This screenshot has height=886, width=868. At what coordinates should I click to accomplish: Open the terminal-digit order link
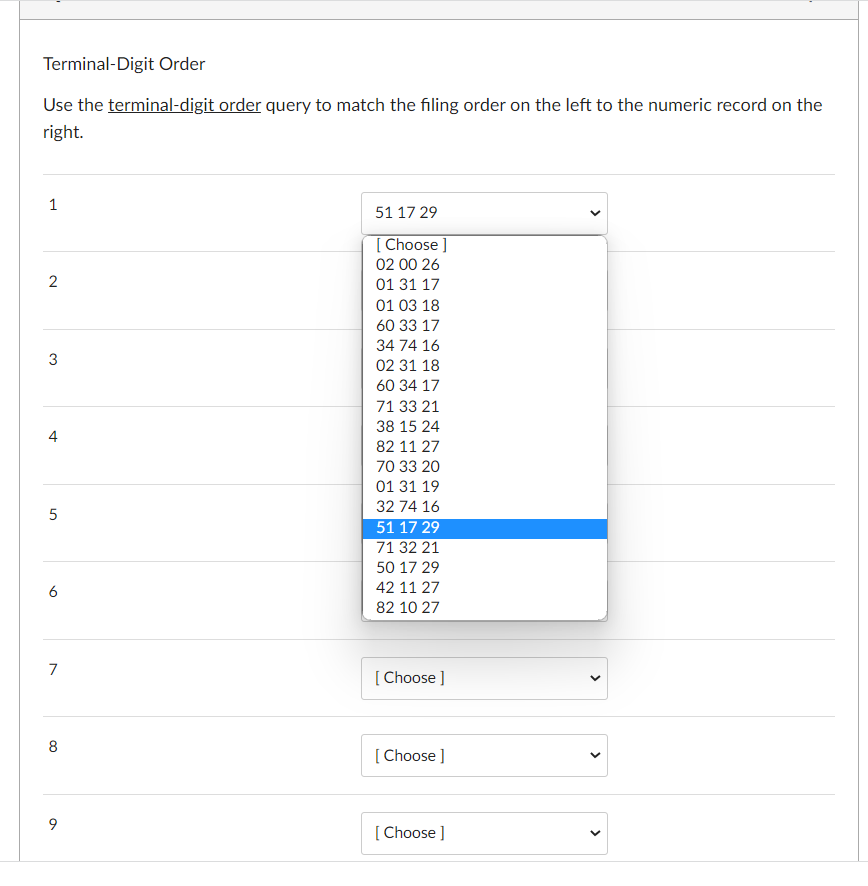tap(184, 105)
